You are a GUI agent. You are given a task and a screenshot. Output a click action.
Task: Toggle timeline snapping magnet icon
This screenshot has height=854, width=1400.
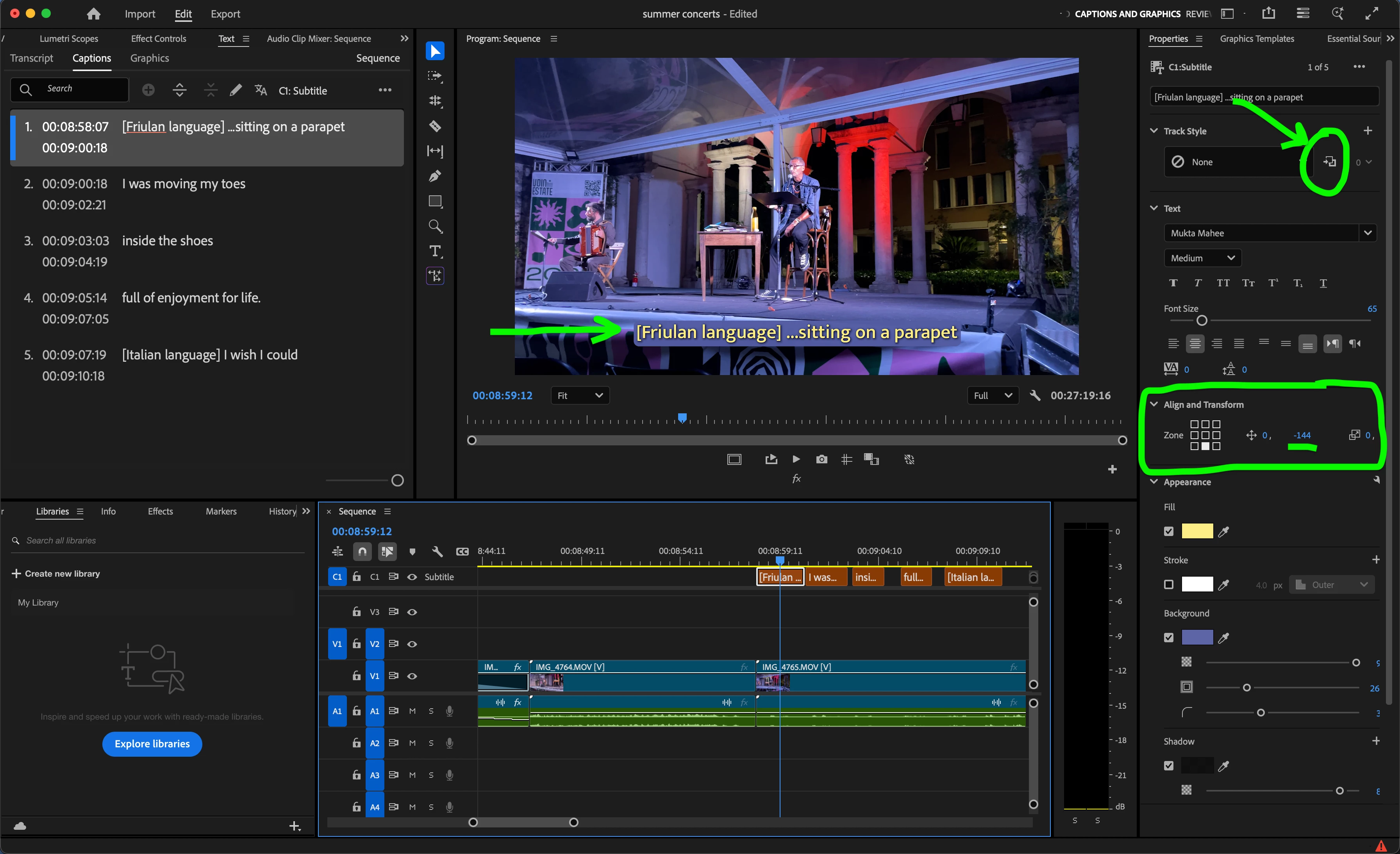(362, 551)
